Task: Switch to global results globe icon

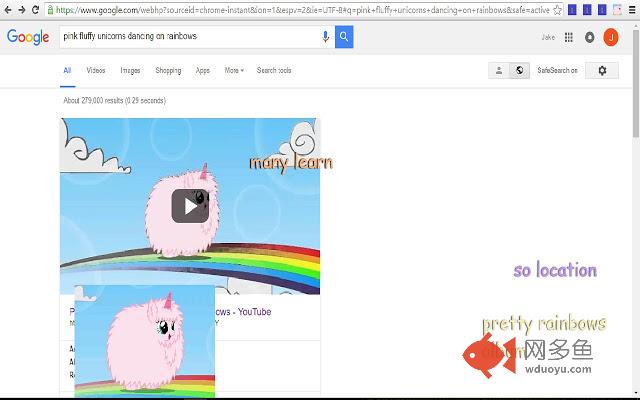Action: click(x=520, y=70)
